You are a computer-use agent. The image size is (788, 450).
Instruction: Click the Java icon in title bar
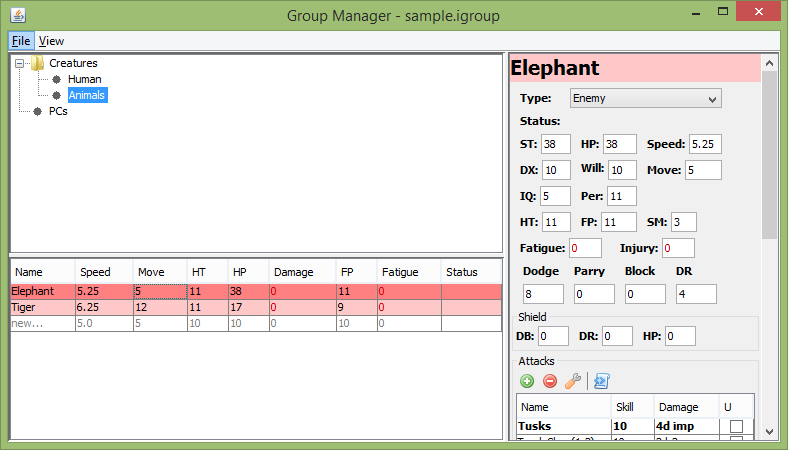(x=15, y=15)
